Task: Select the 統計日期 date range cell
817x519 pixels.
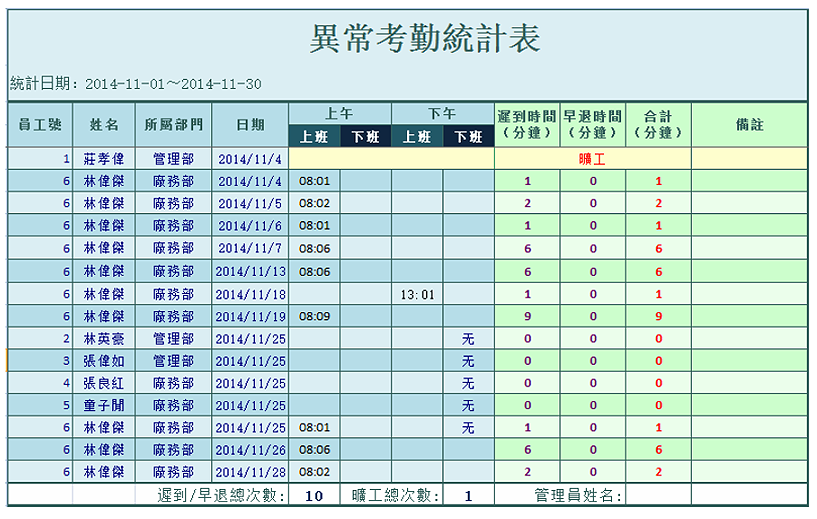Action: coord(135,84)
